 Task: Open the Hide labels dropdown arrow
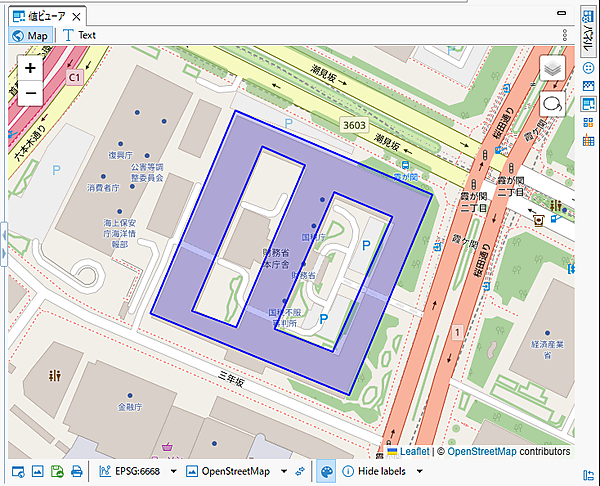point(419,471)
